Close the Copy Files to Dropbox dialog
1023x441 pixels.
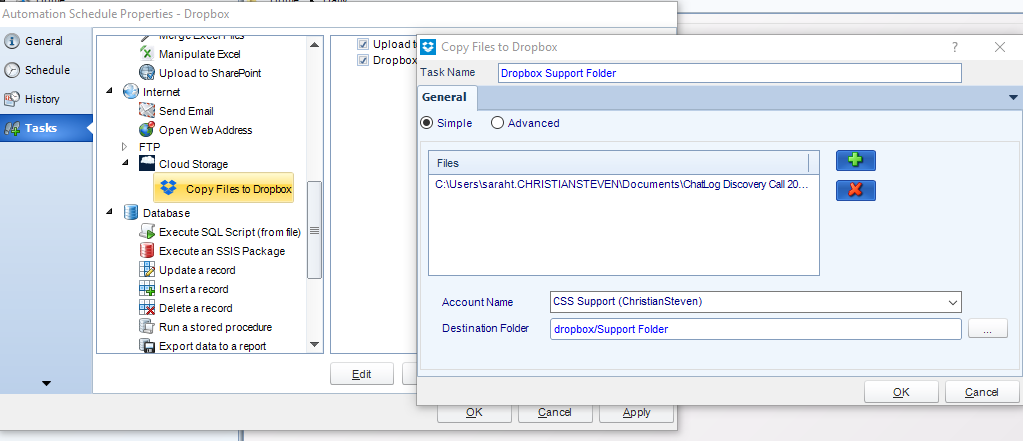pos(1000,47)
